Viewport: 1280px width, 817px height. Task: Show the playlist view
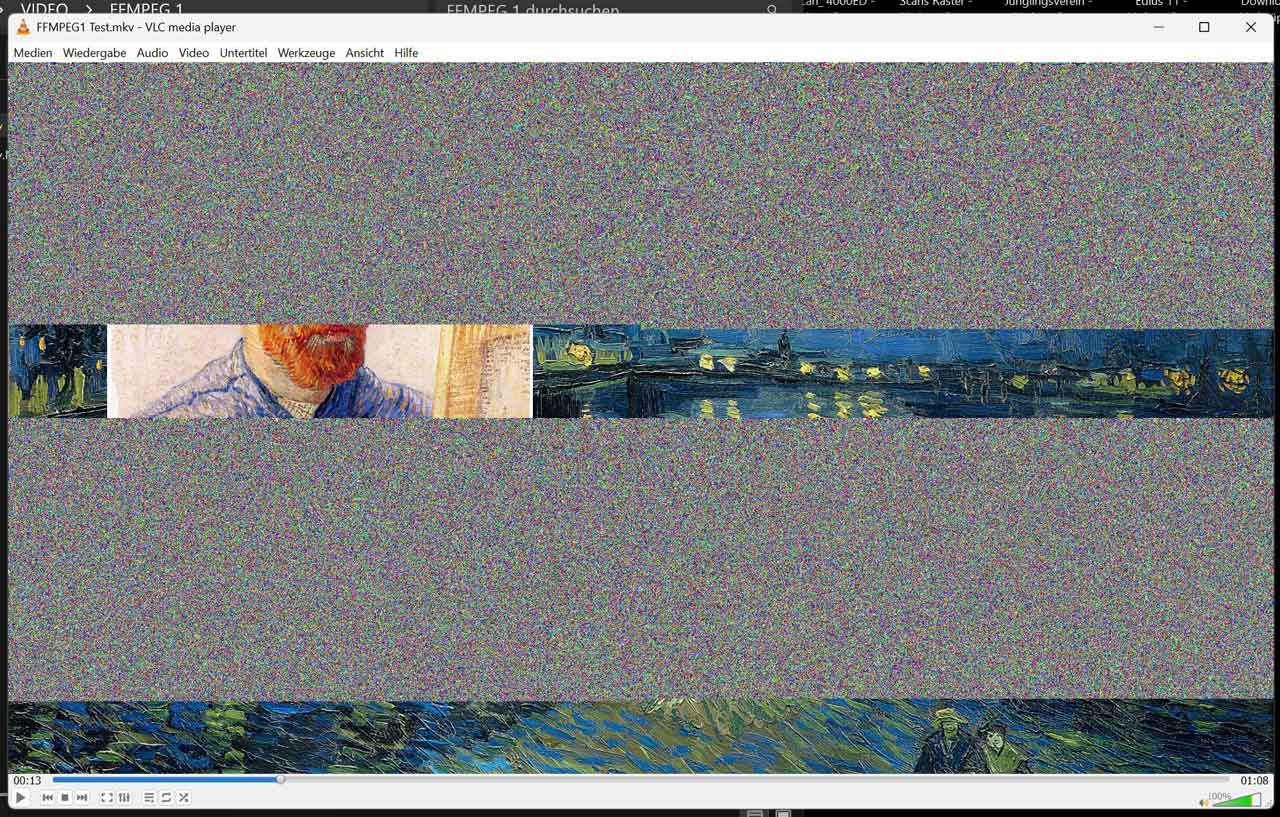tap(149, 798)
